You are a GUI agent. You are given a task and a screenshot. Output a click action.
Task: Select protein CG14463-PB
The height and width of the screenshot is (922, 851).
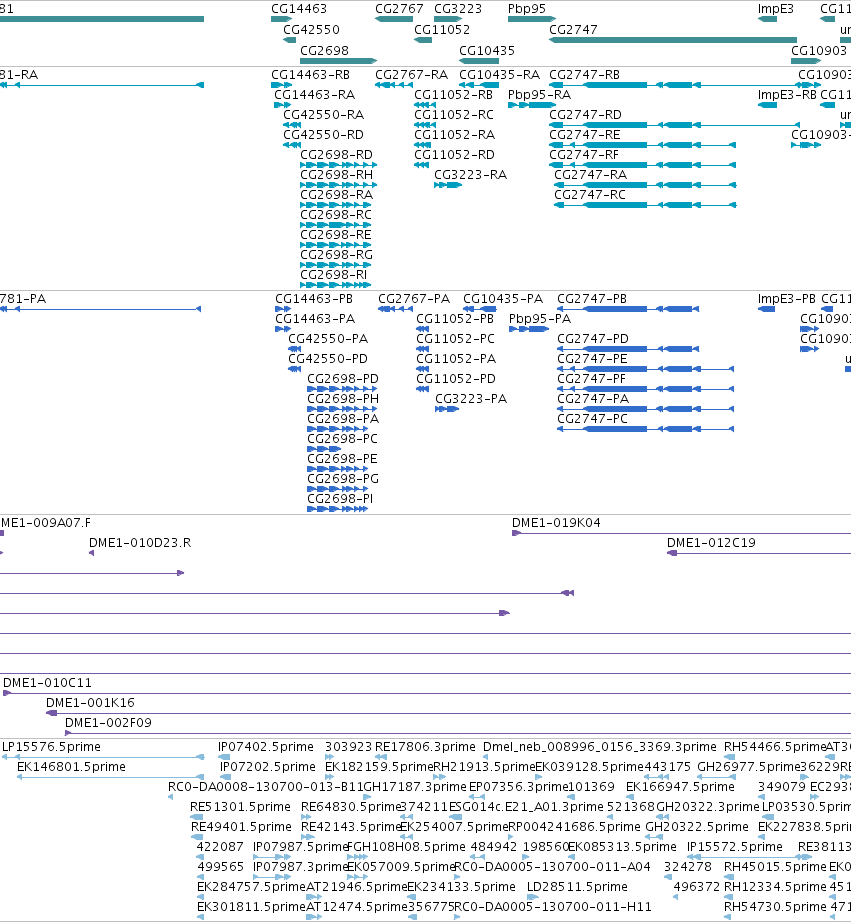tap(314, 299)
